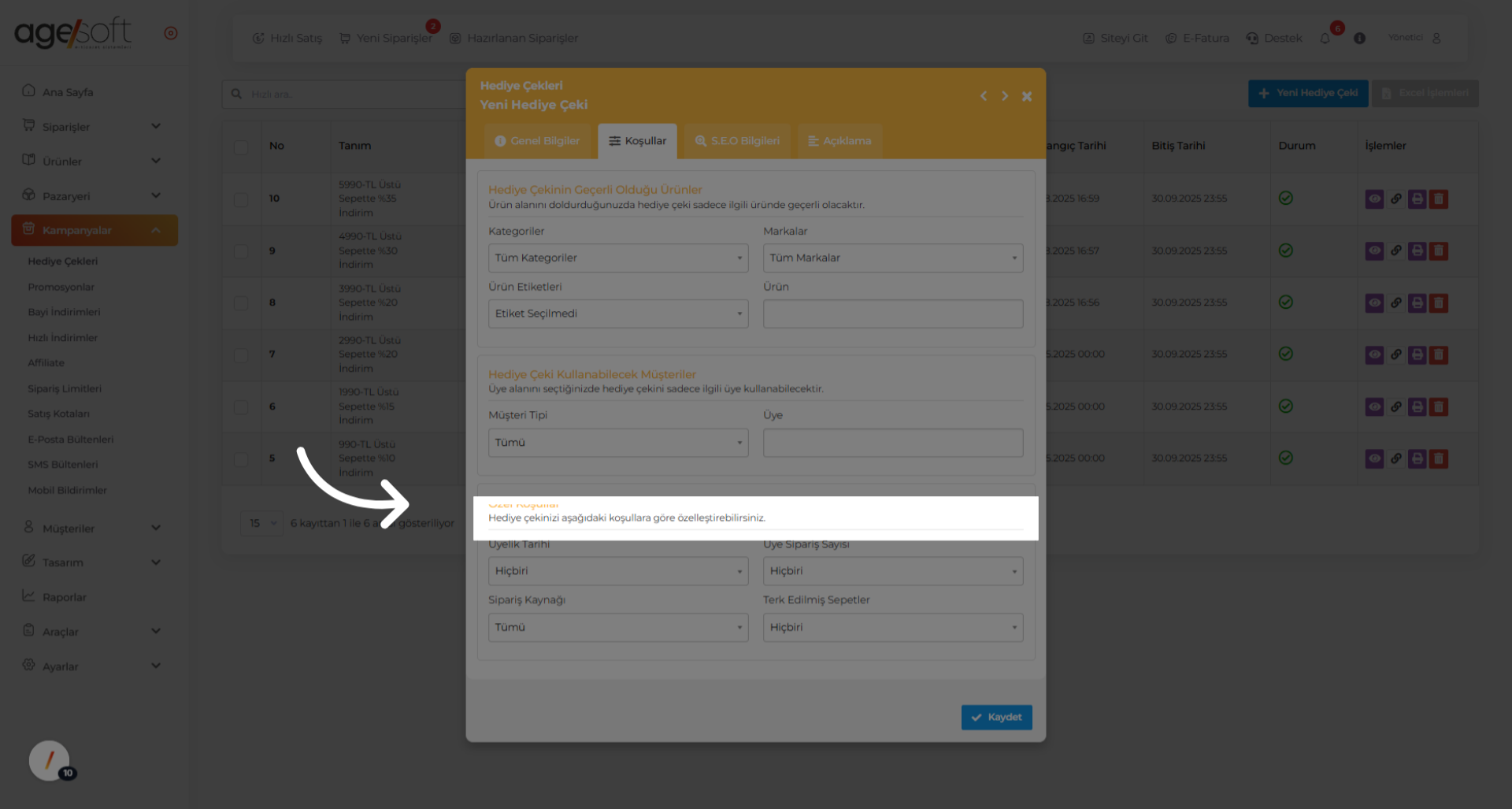This screenshot has height=809, width=1512.
Task: Close the Yeni Hediye Çeki dialog
Action: tap(1027, 96)
